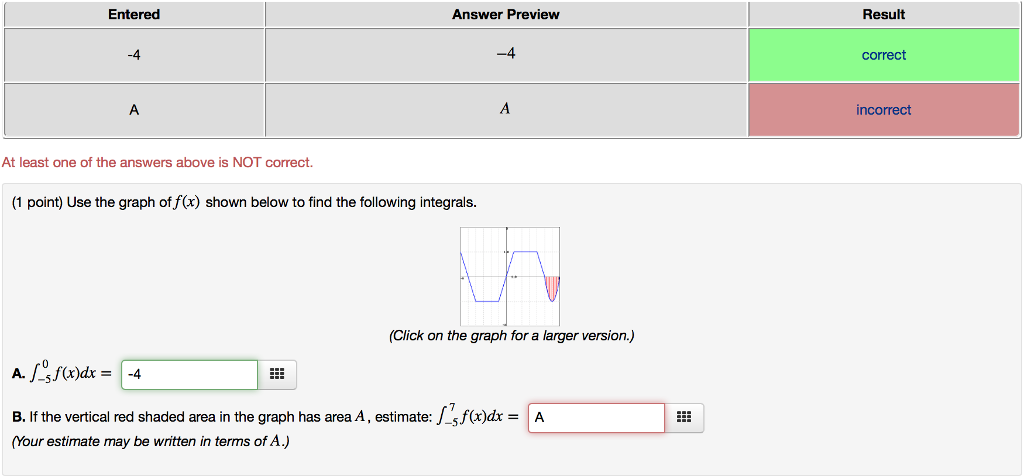1024x476 pixels.
Task: Click the 'At least one of the answers' warning
Action: [x=157, y=163]
